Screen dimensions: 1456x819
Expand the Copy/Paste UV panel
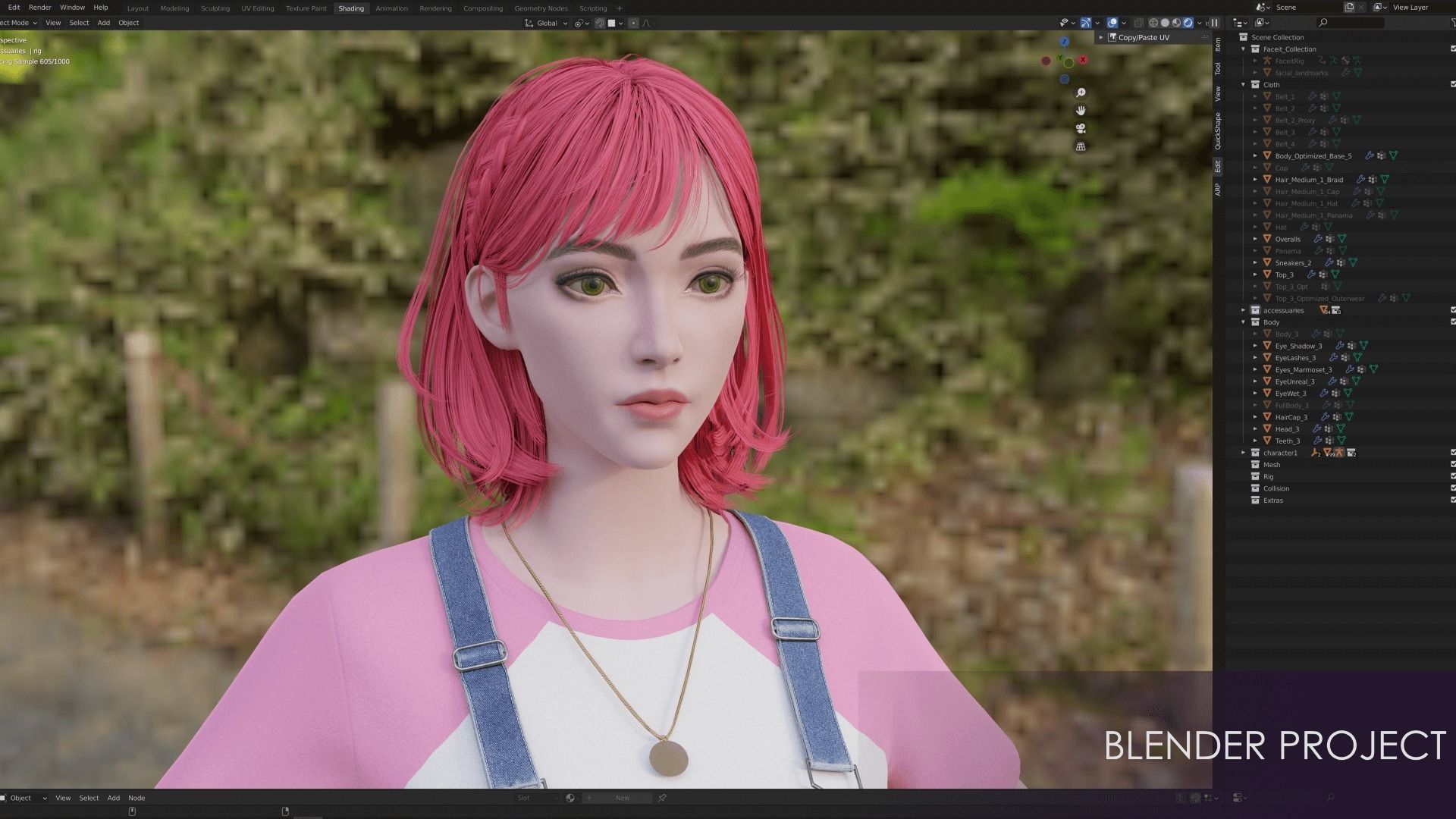click(x=1101, y=38)
